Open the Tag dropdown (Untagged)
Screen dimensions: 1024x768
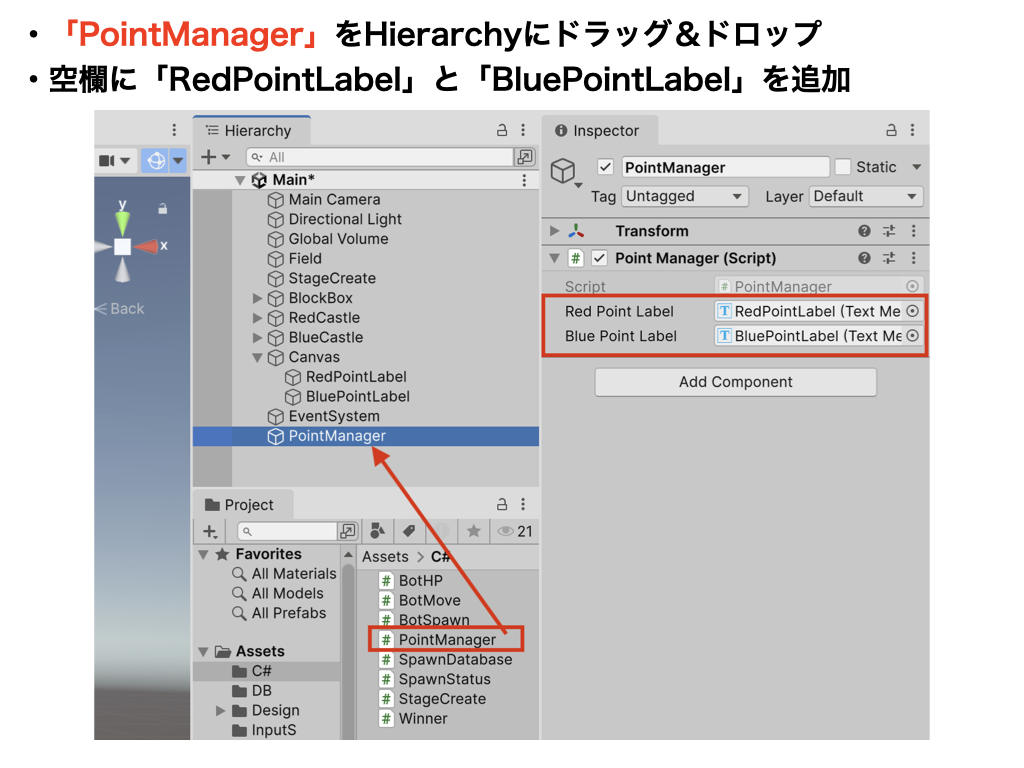tap(684, 197)
